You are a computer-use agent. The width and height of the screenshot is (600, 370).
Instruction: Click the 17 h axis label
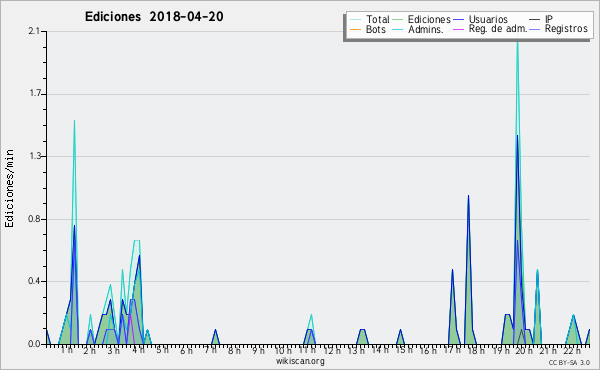(452, 350)
